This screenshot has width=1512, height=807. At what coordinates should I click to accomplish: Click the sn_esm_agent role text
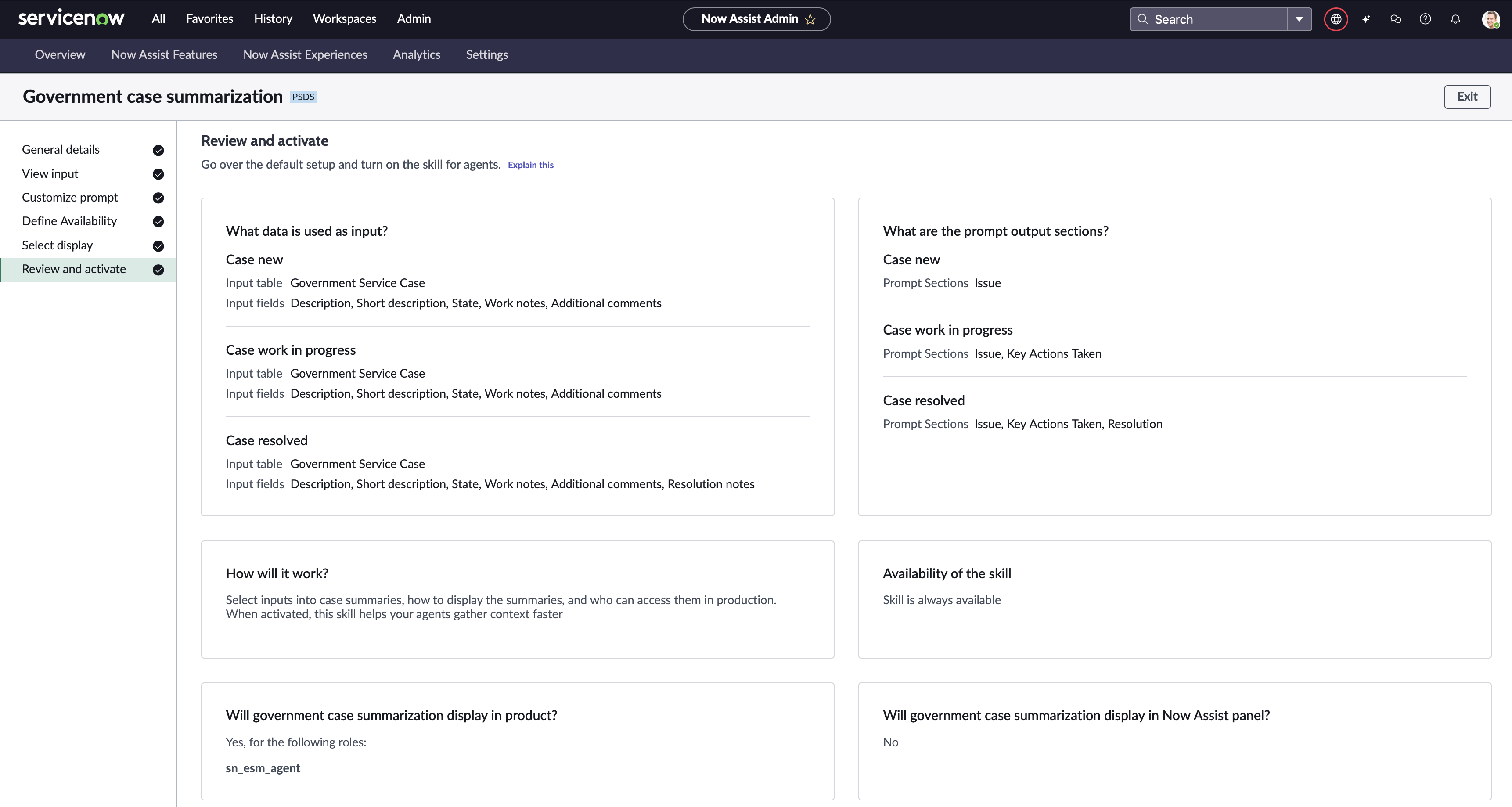point(263,768)
